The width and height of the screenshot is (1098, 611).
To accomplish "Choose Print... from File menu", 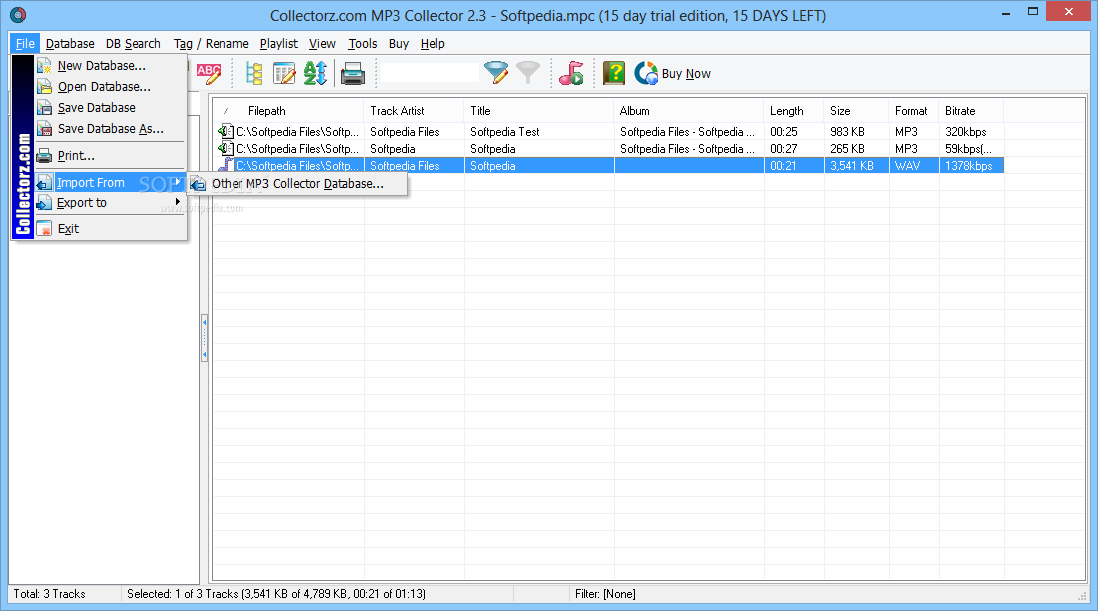I will (110, 155).
